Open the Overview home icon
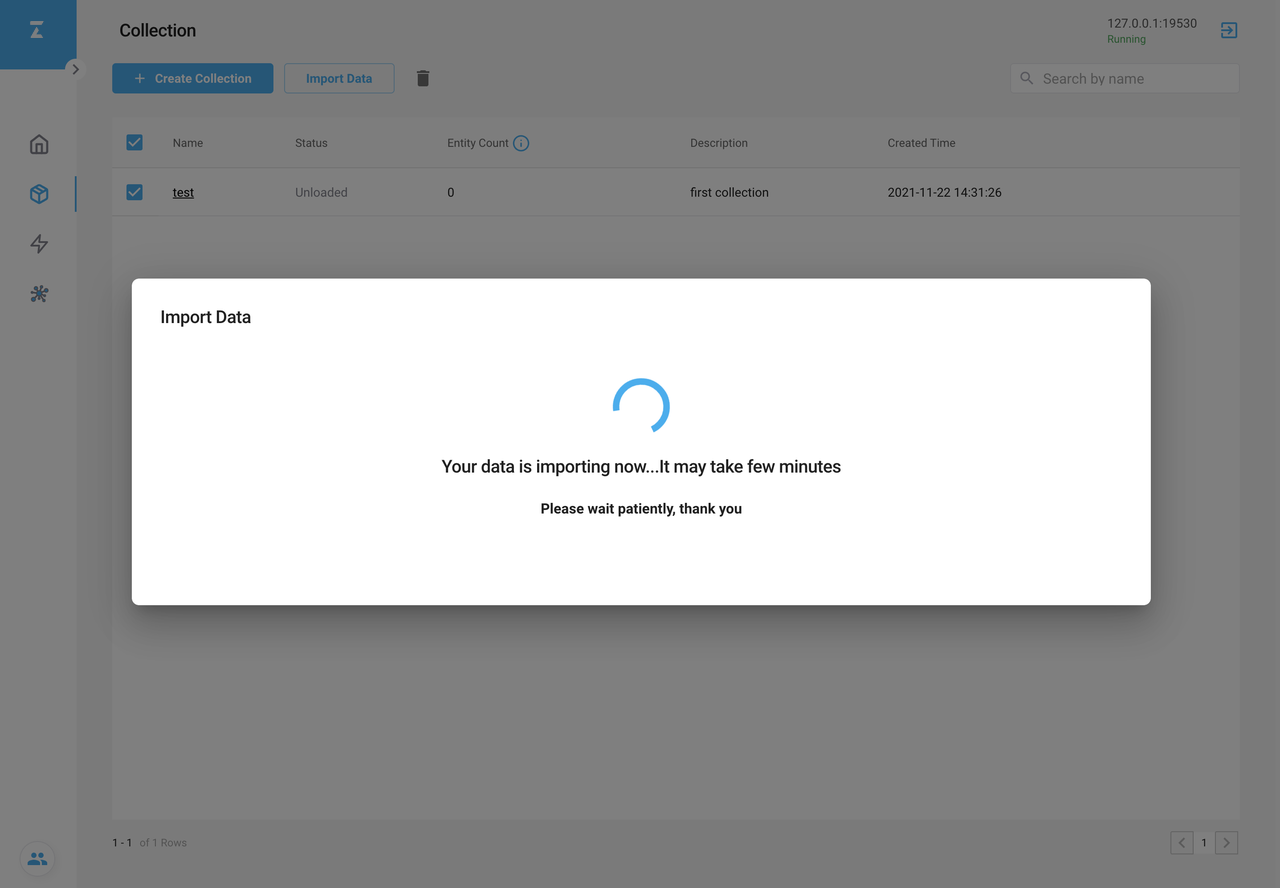Screen dimensions: 1280x888 (x=39, y=145)
